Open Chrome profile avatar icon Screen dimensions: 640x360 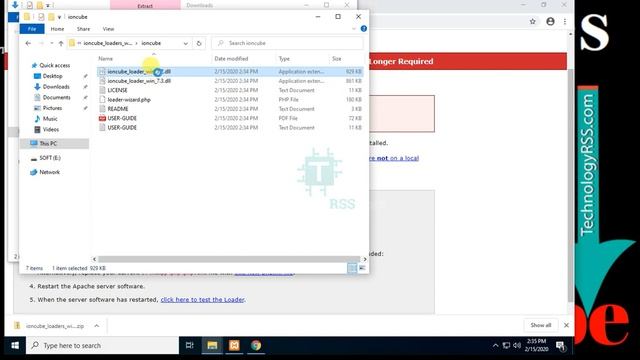(x=550, y=21)
